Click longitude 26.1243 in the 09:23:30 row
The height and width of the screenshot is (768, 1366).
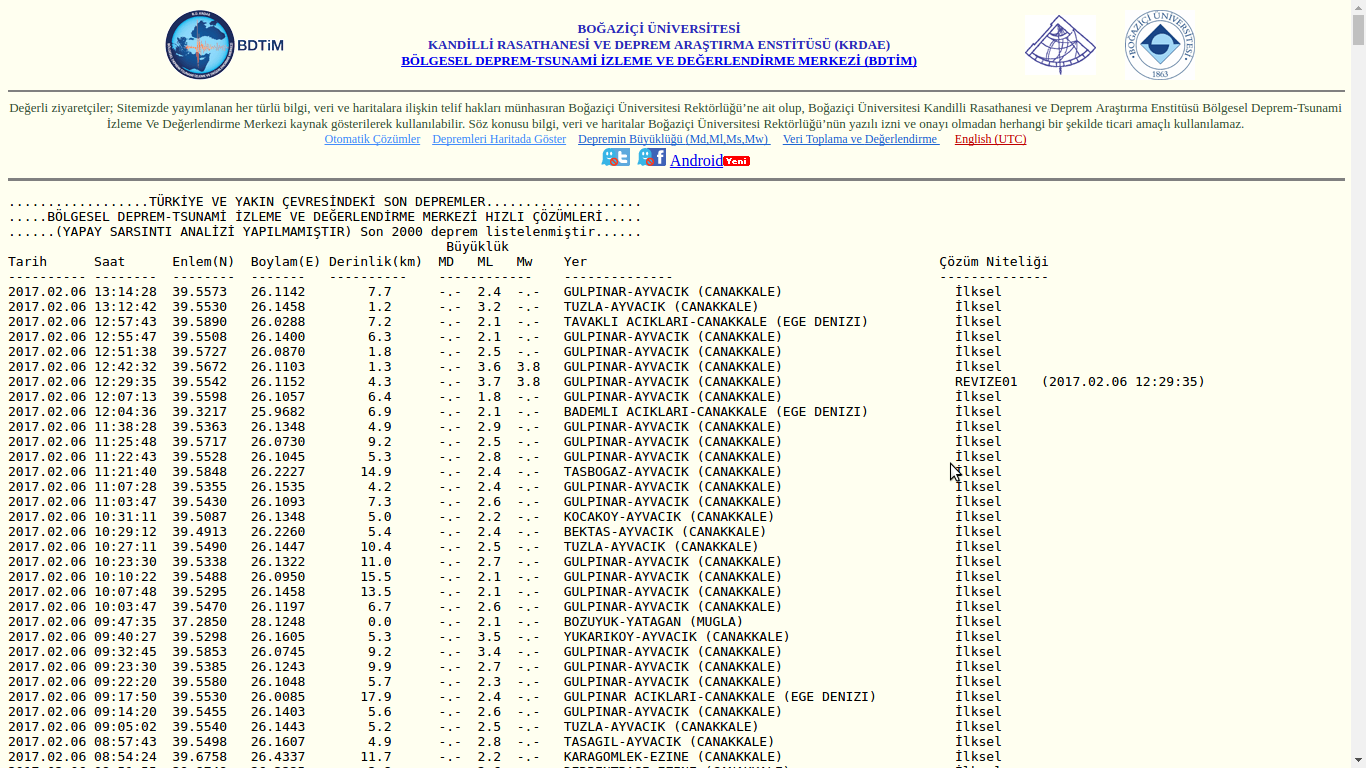278,667
